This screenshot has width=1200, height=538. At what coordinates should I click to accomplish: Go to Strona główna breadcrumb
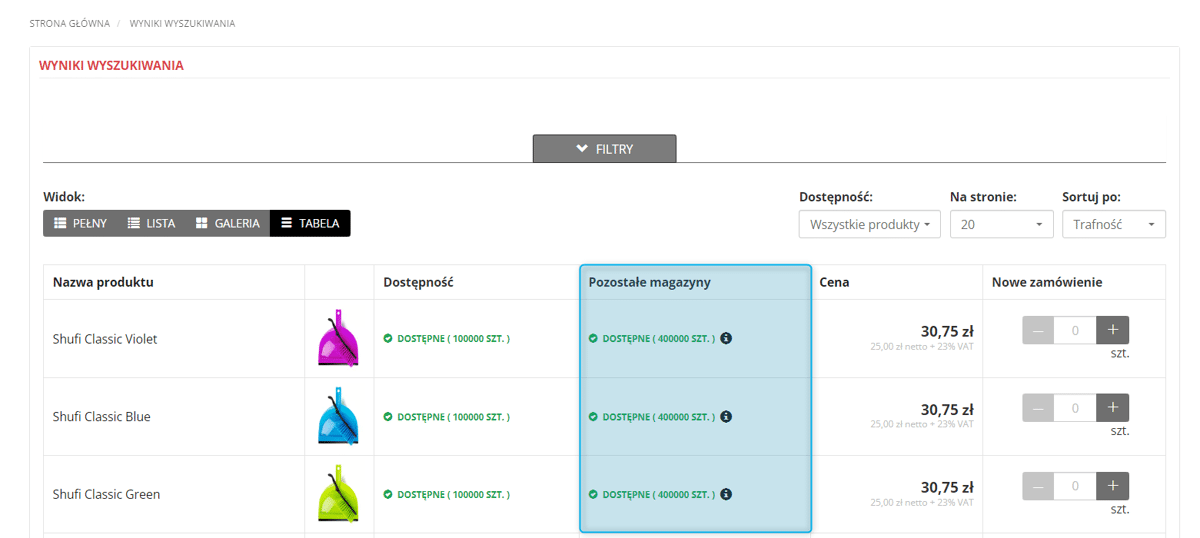pyautogui.click(x=70, y=23)
